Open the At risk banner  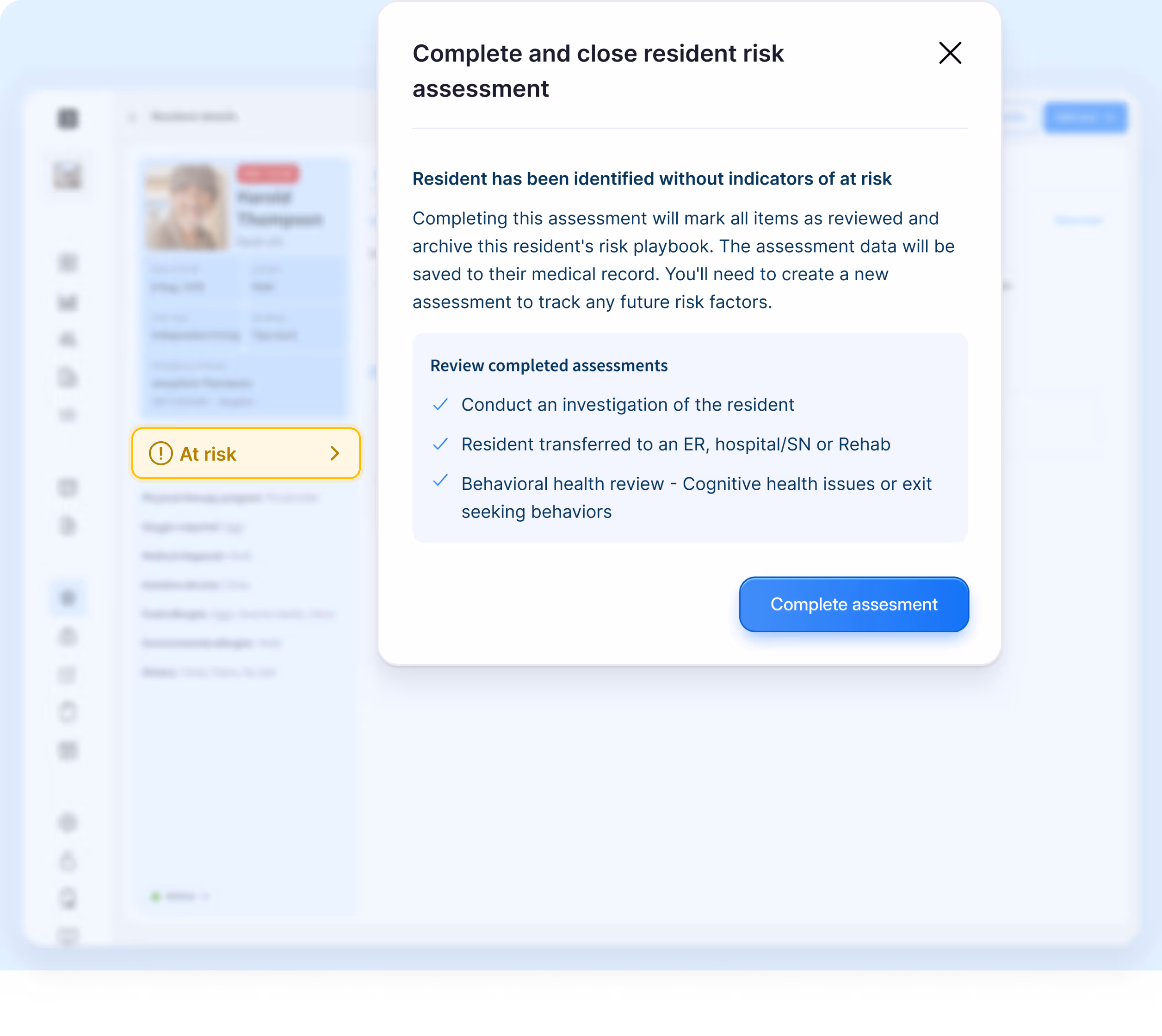pos(246,453)
